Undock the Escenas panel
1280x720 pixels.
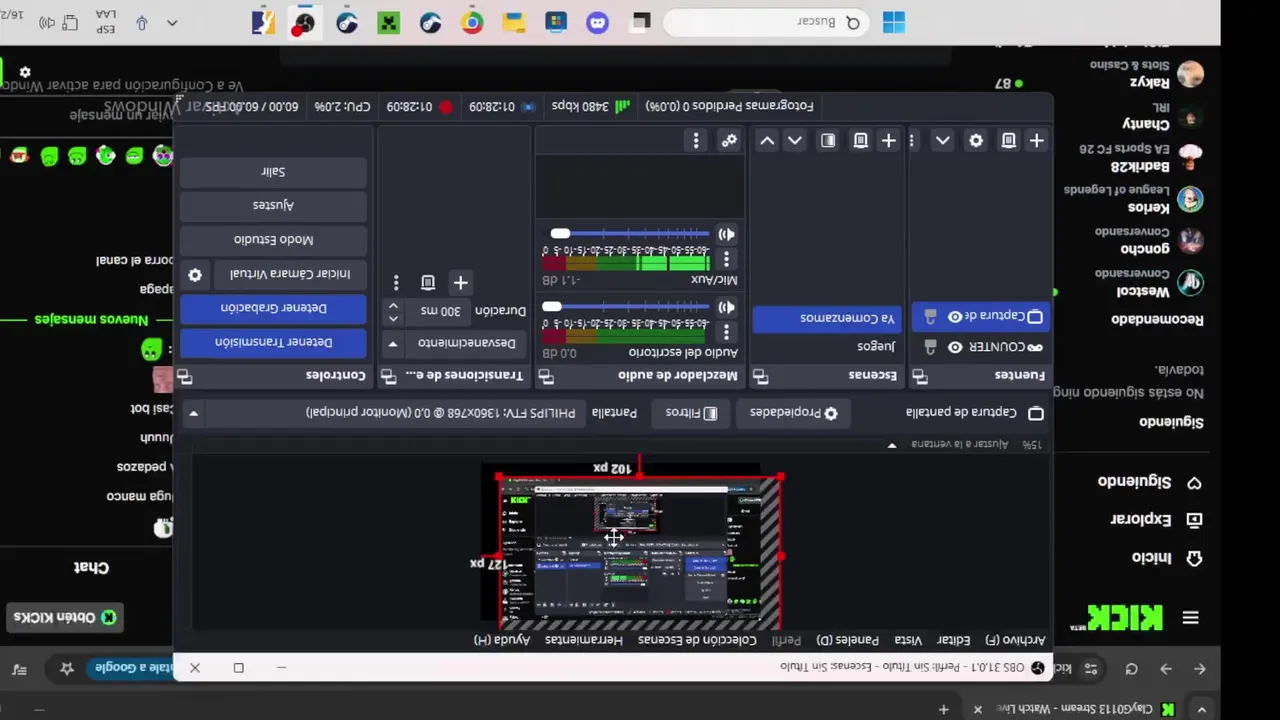click(x=760, y=377)
